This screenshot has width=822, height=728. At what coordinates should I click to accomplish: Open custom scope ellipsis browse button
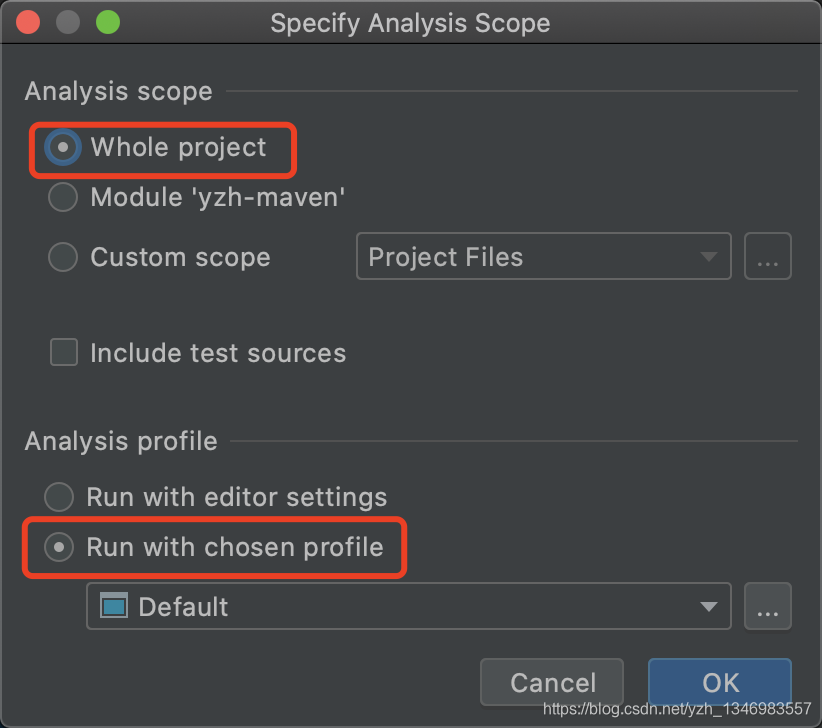tap(767, 257)
